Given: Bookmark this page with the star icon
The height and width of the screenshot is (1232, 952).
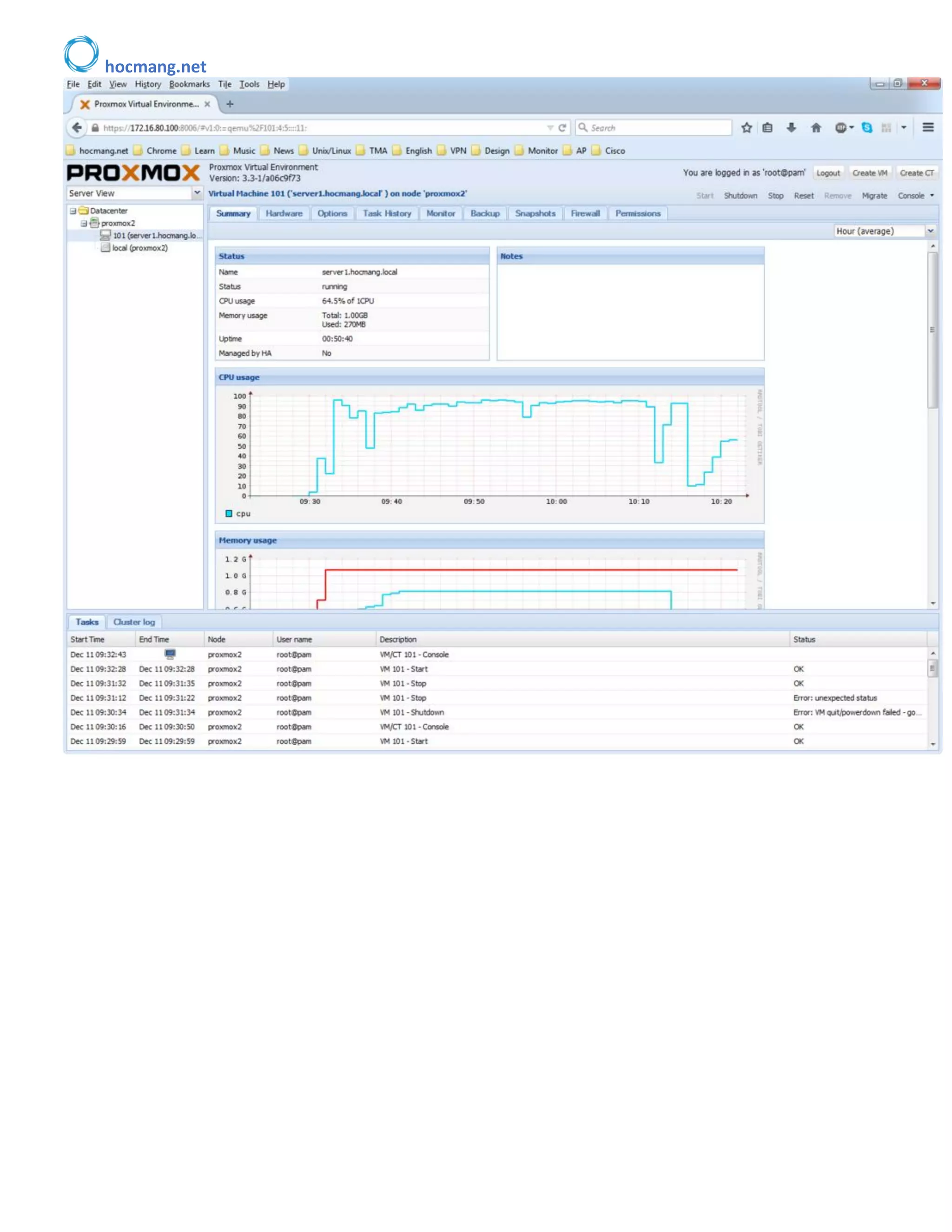Looking at the screenshot, I should click(x=746, y=128).
